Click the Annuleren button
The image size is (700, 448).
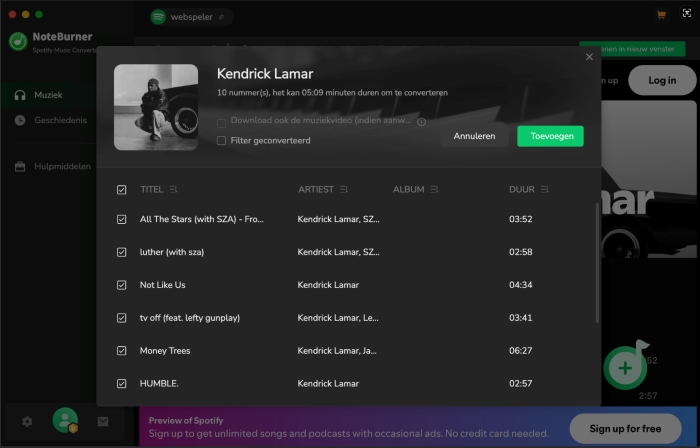[474, 136]
